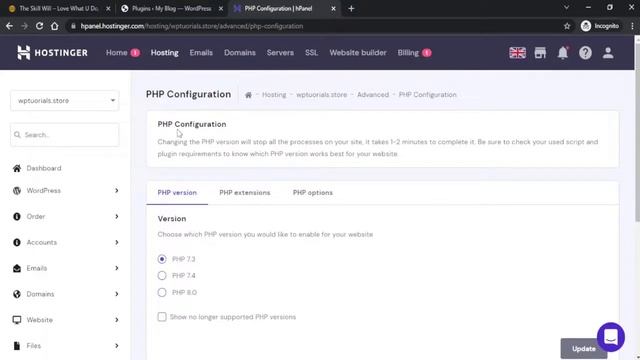Open Chrome three-dot menu
The width and height of the screenshot is (640, 360).
coord(632,26)
